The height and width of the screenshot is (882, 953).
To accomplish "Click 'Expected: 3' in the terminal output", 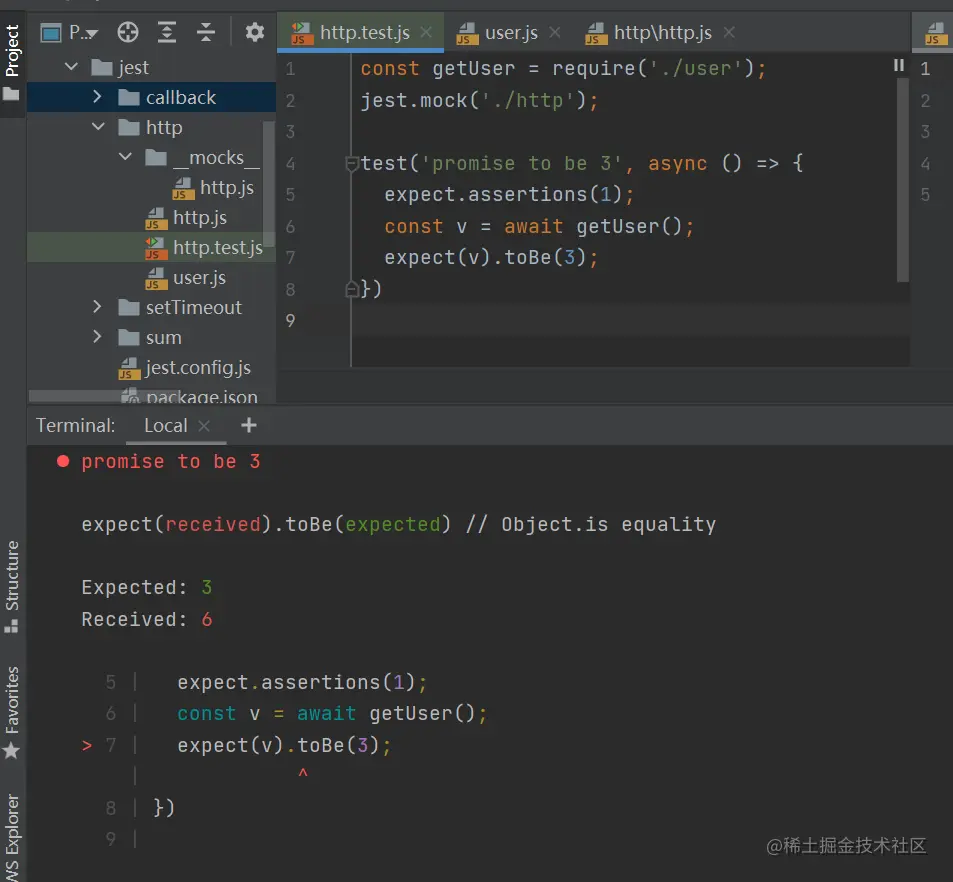I will click(x=146, y=587).
